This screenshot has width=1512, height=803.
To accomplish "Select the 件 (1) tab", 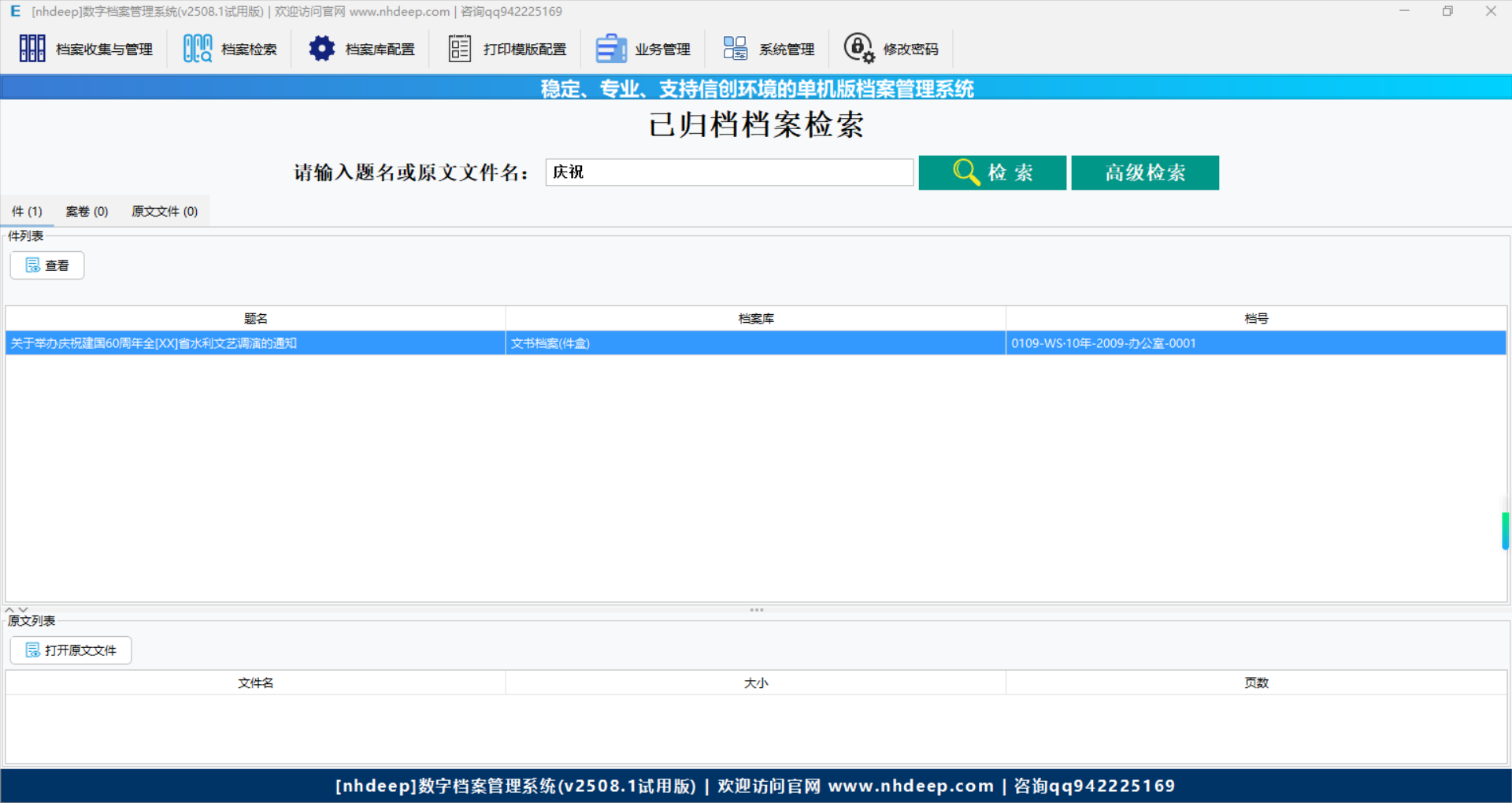I will tap(27, 211).
